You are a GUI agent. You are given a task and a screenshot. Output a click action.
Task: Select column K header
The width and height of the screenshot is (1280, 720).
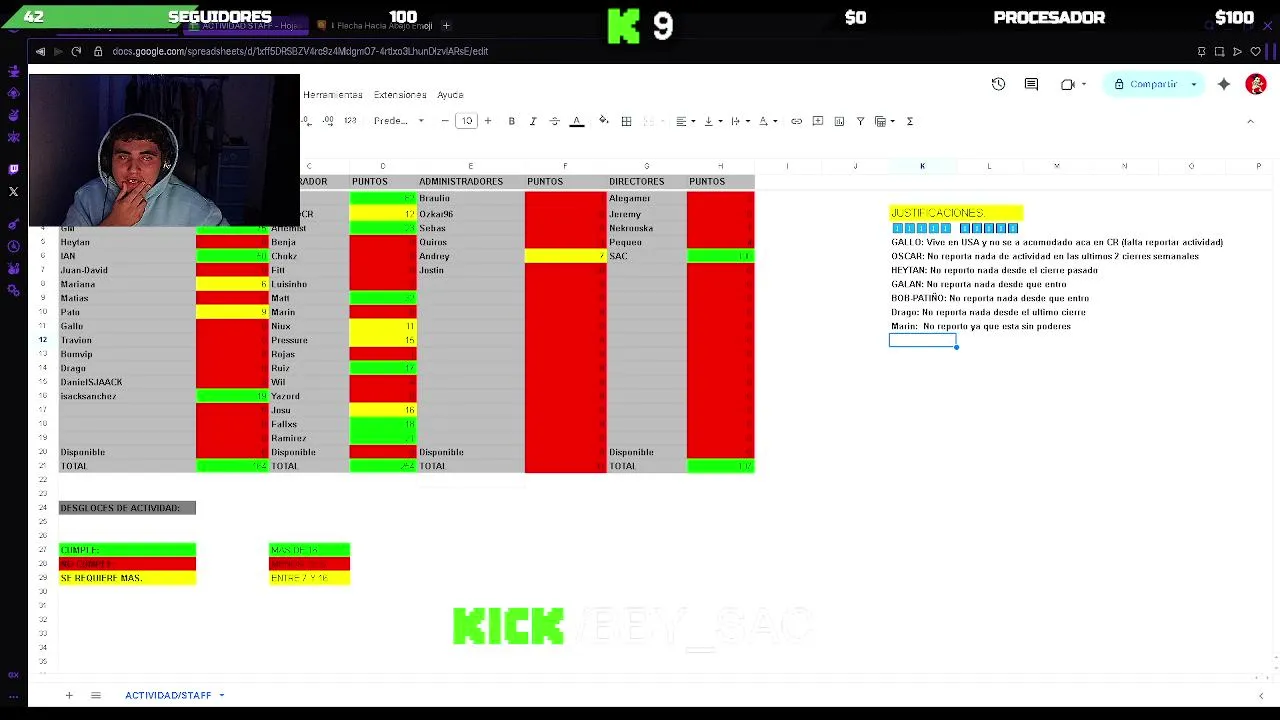pos(922,166)
